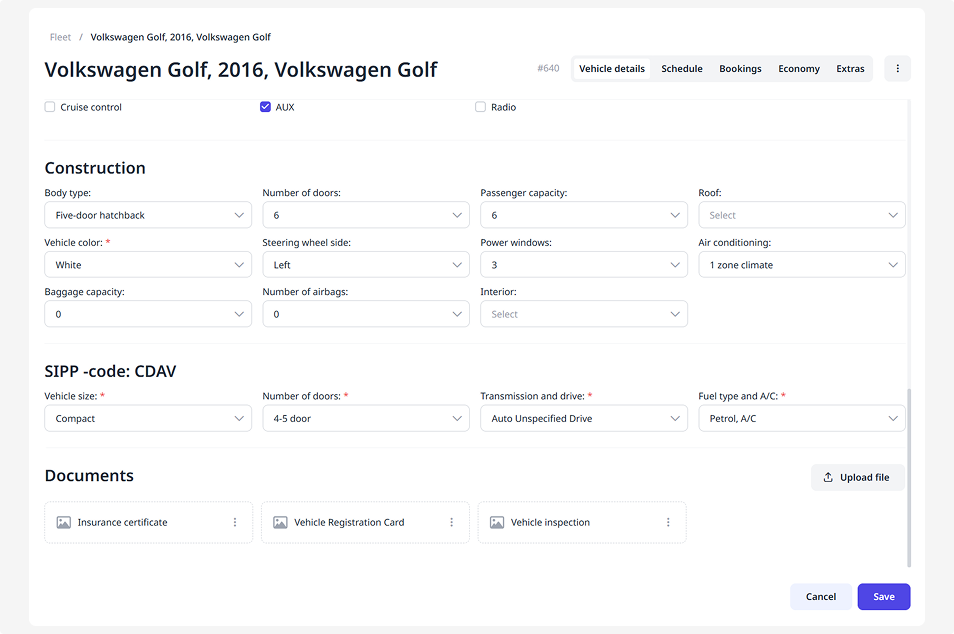The width and height of the screenshot is (954, 634).
Task: Open the Fuel type and A/C dropdown
Action: [x=801, y=419]
